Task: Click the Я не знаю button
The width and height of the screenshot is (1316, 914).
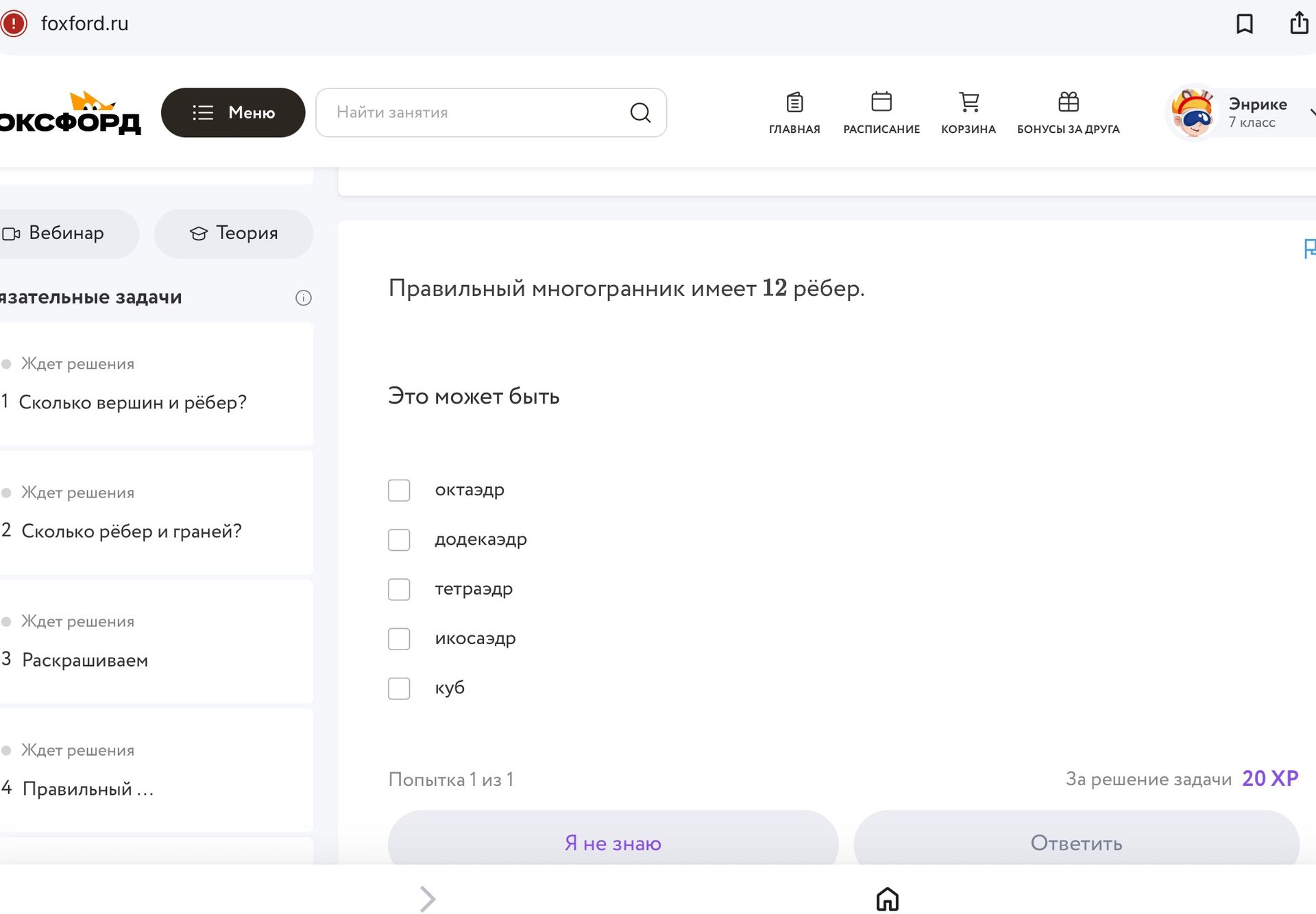Action: pyautogui.click(x=613, y=838)
